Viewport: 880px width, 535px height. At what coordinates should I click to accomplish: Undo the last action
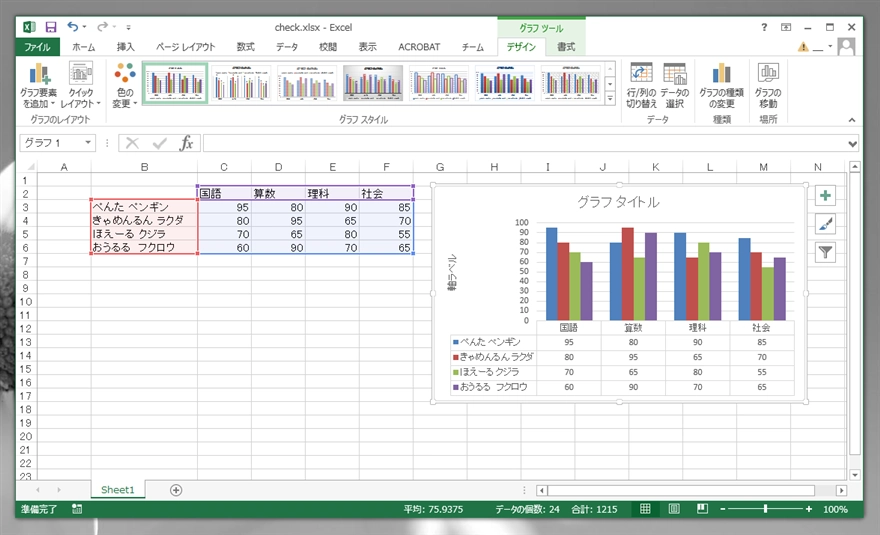pyautogui.click(x=72, y=26)
